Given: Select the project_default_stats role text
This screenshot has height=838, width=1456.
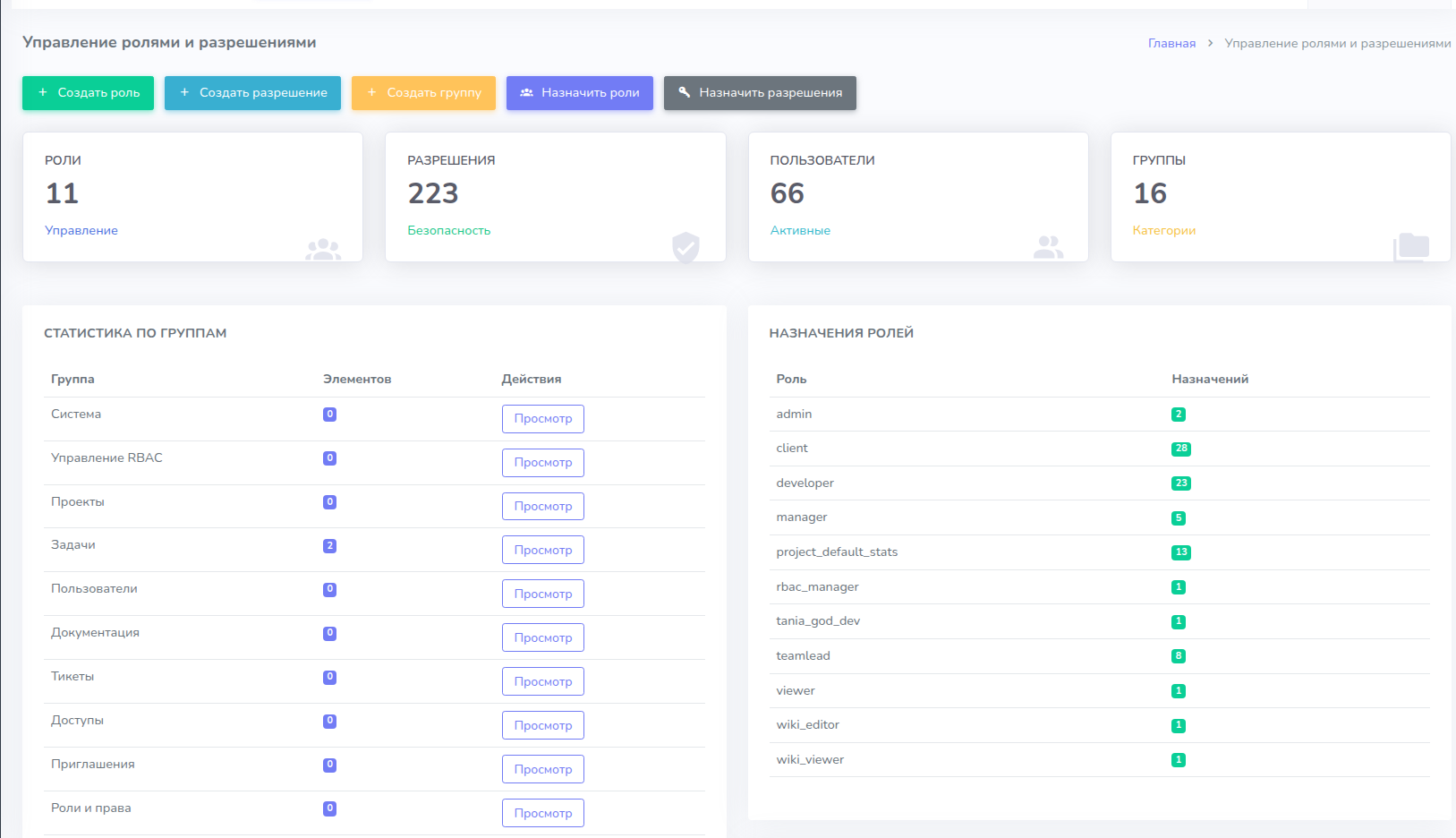Looking at the screenshot, I should [837, 552].
